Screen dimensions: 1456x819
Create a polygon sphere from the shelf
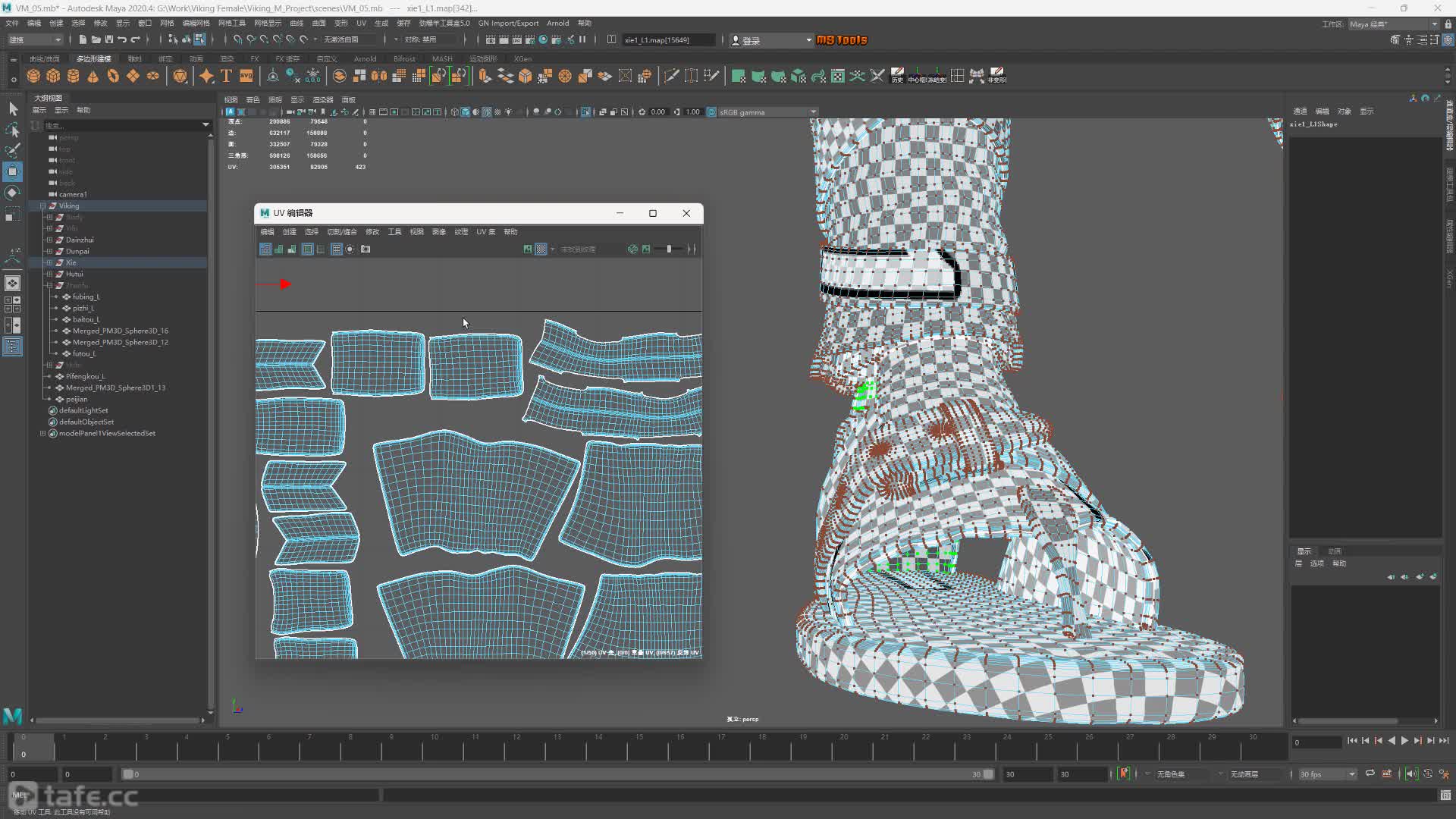33,76
